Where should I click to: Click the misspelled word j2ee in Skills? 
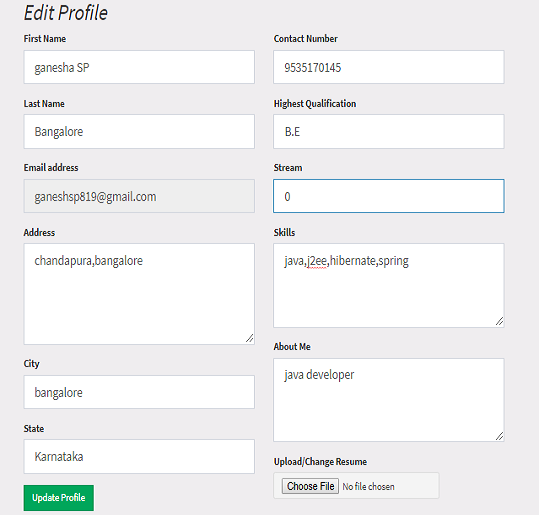click(x=317, y=261)
